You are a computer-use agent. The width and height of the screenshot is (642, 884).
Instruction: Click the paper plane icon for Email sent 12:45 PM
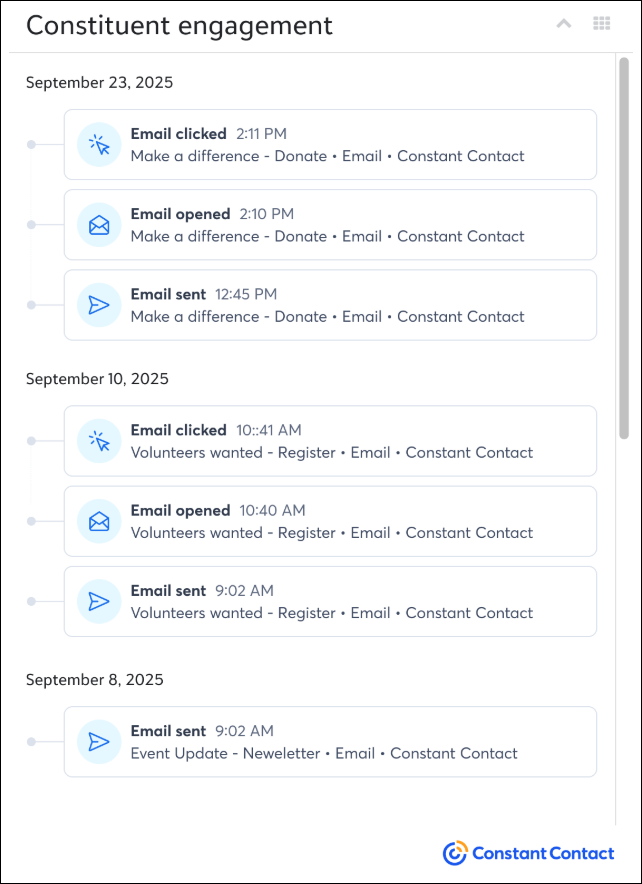(x=99, y=305)
